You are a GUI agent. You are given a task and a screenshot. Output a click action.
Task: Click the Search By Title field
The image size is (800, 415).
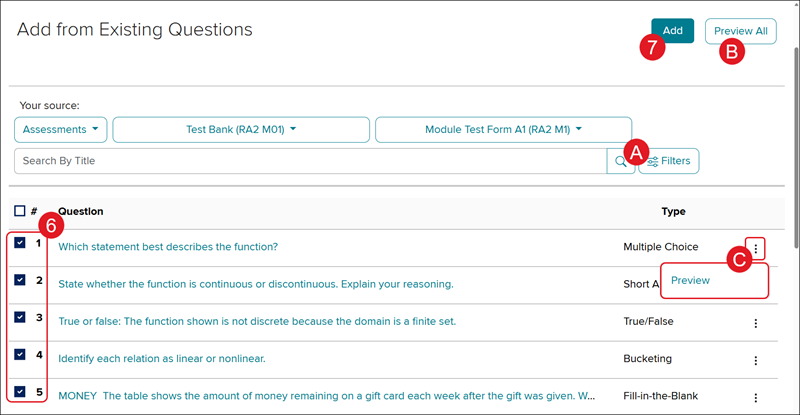point(310,161)
